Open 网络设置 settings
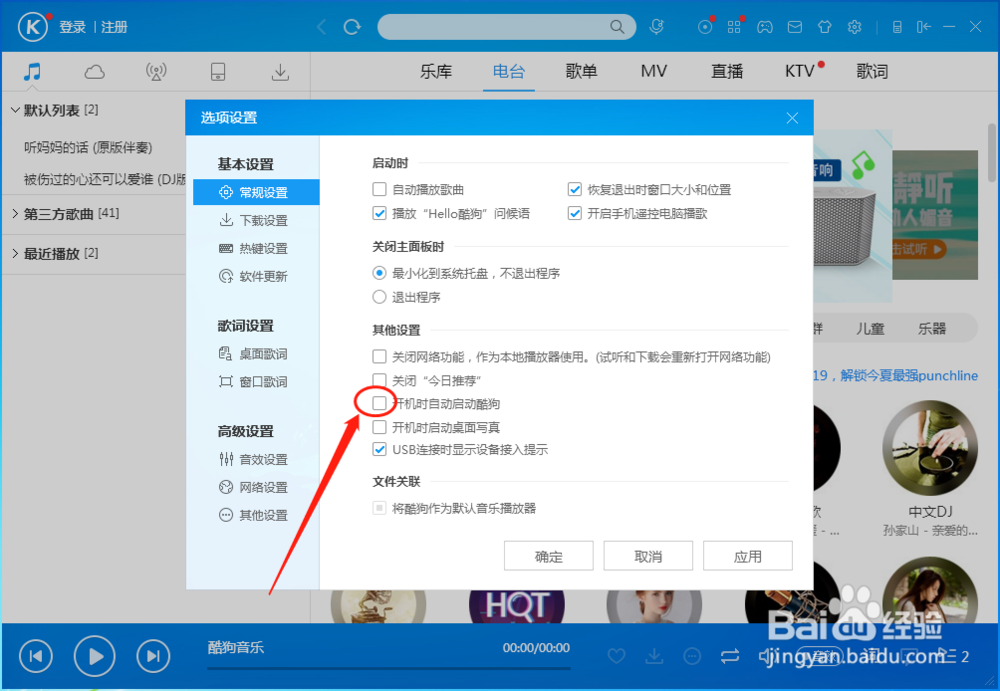This screenshot has height=691, width=1000. point(256,487)
